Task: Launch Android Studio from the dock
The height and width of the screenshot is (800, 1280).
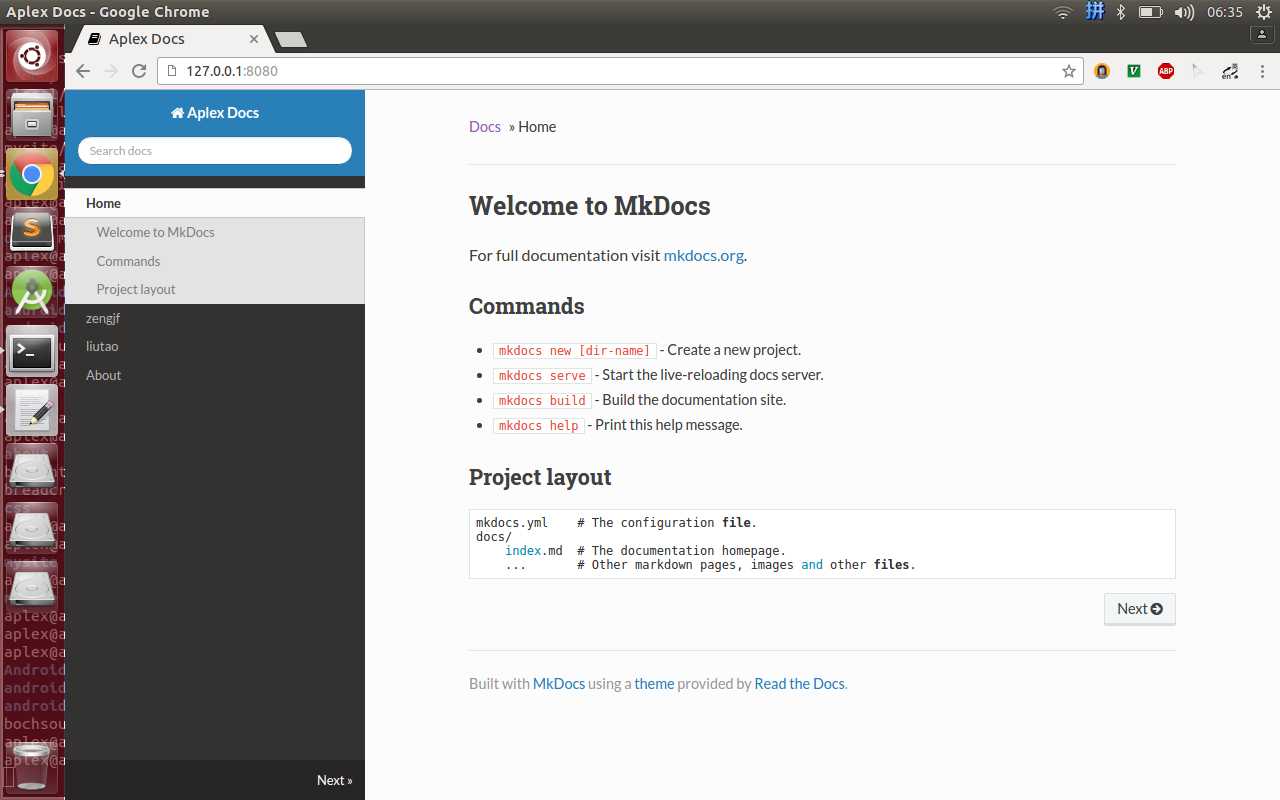Action: pyautogui.click(x=32, y=292)
